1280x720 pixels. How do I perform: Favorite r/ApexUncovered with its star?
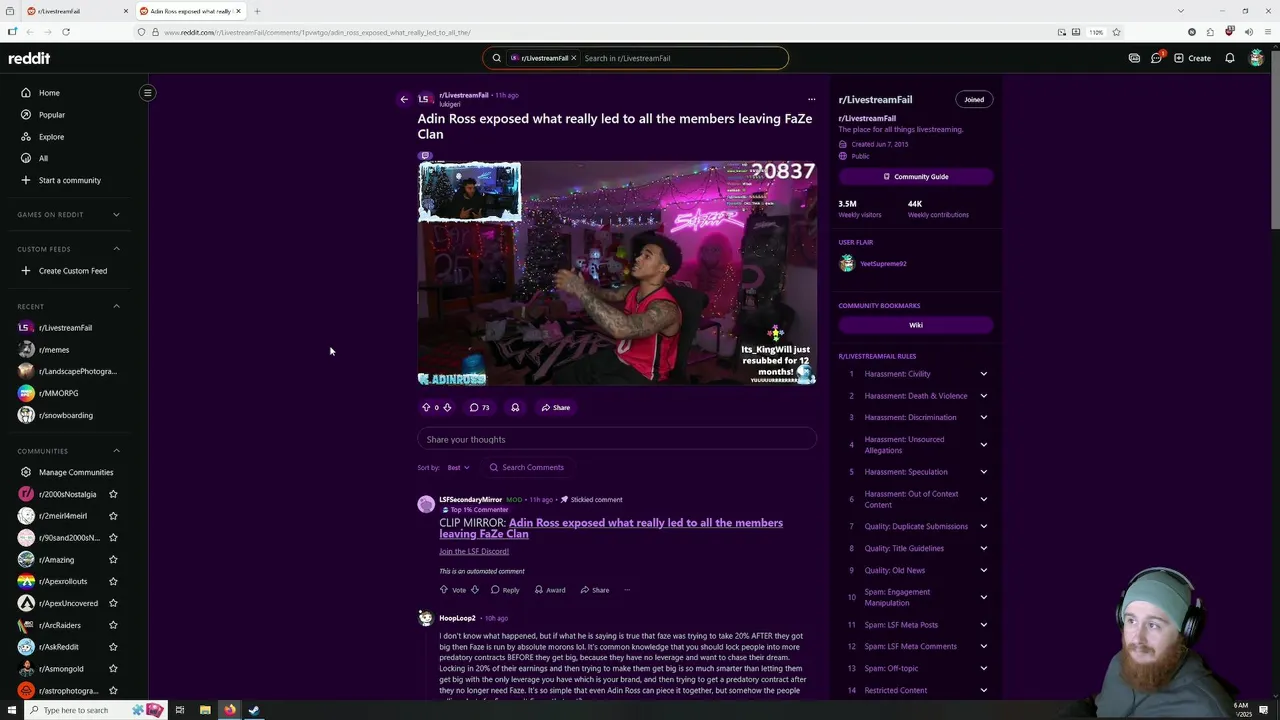[x=113, y=603]
